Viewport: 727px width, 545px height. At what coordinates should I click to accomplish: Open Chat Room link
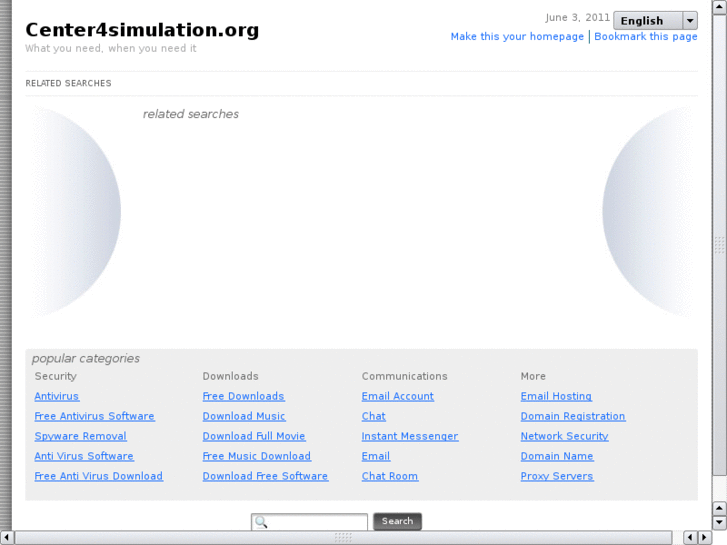(390, 476)
